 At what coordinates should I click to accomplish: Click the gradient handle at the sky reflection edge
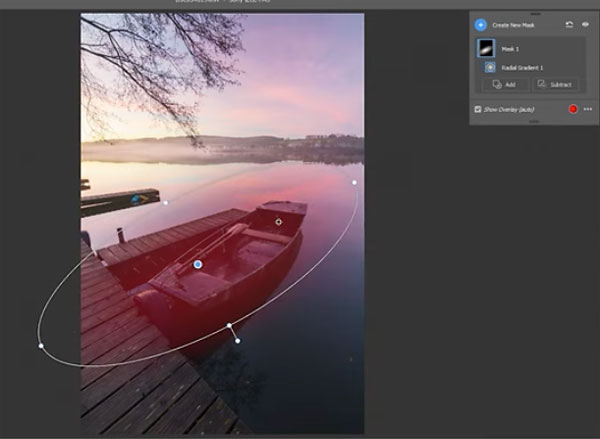click(x=354, y=182)
